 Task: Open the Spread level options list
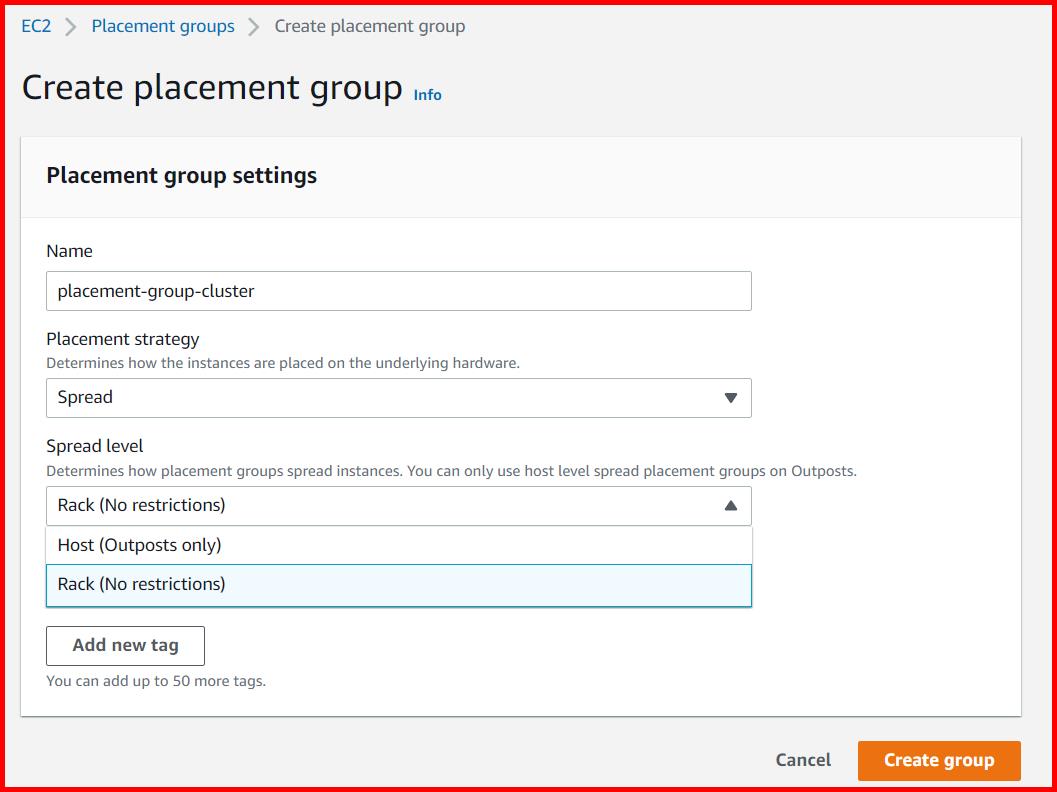398,506
